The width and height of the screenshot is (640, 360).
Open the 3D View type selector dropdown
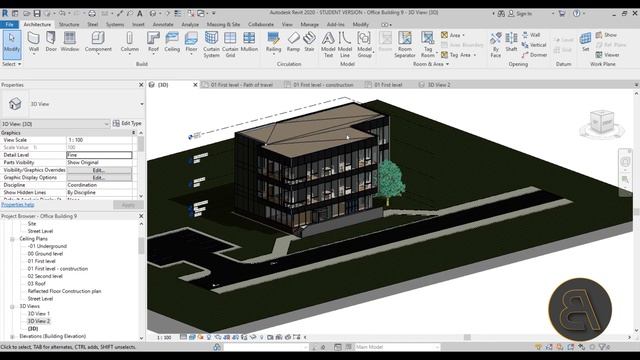[x=142, y=104]
